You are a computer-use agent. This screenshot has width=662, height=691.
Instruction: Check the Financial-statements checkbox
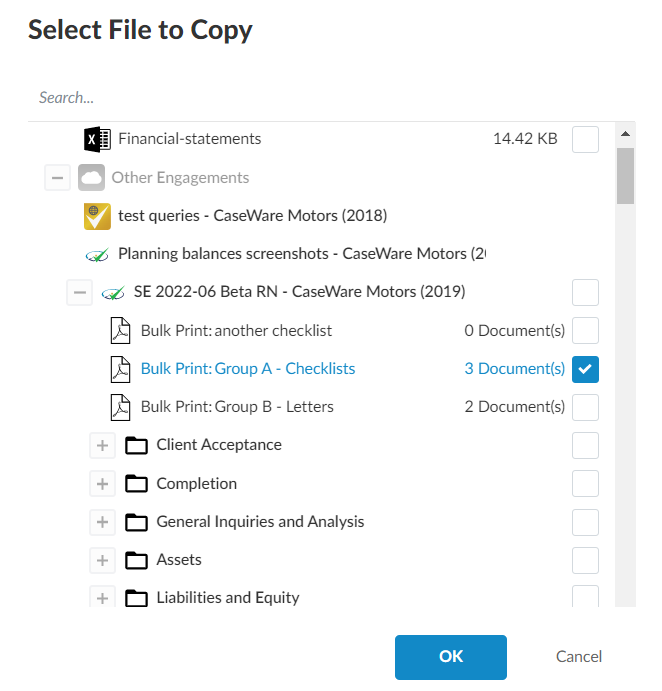[x=585, y=139]
